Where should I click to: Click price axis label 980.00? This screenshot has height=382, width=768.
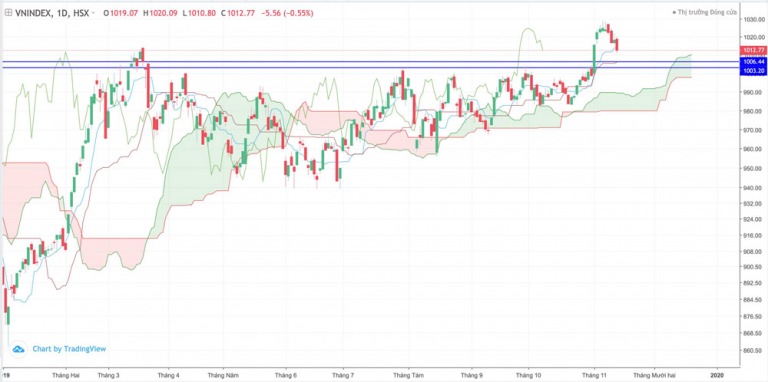click(754, 111)
